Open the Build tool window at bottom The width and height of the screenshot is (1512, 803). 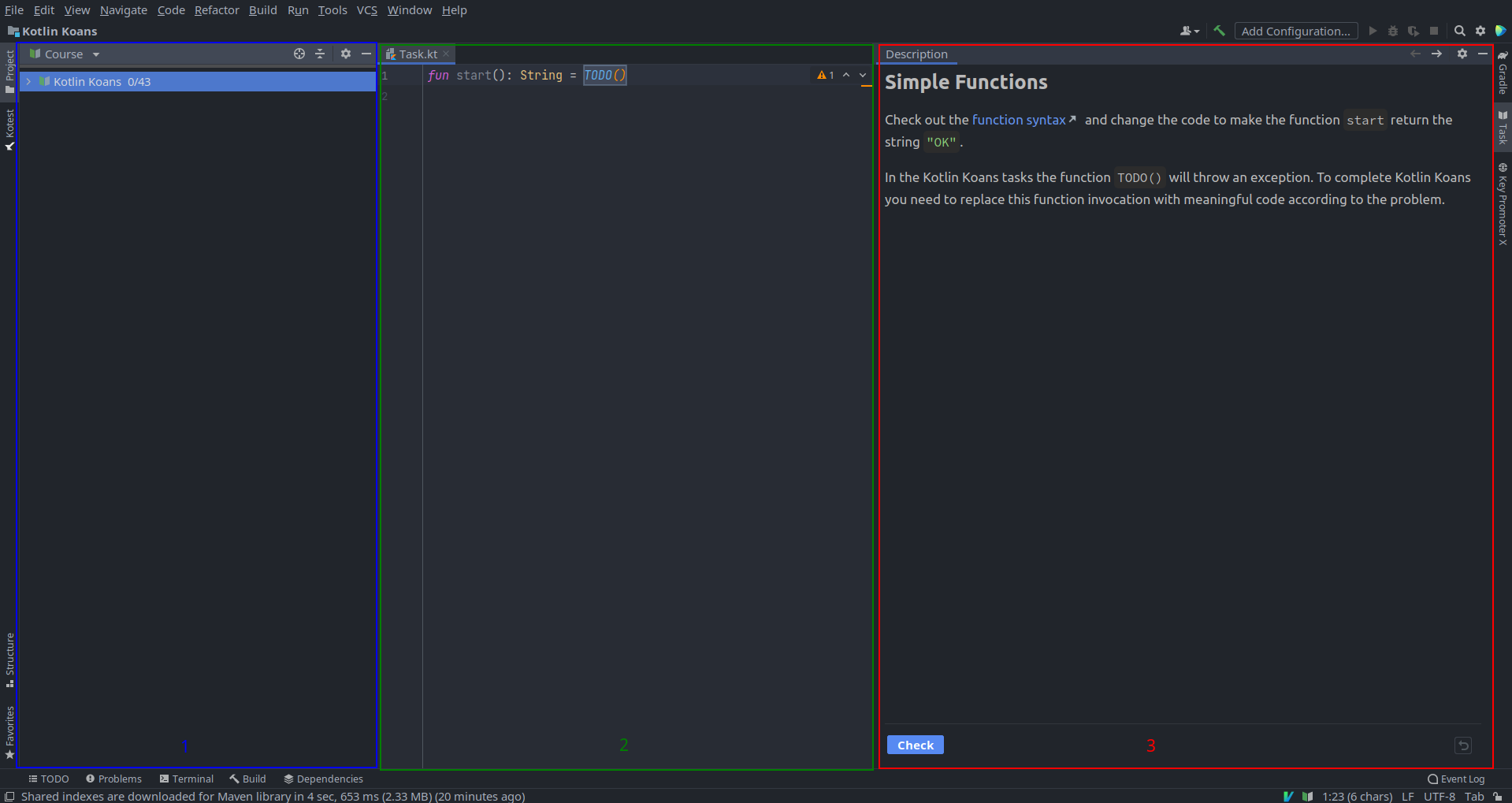pos(247,779)
